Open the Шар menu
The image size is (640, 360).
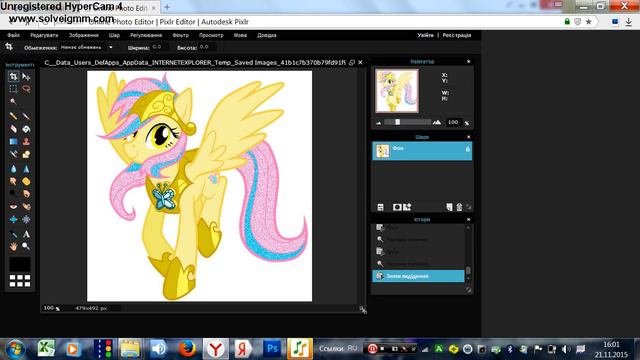(114, 36)
